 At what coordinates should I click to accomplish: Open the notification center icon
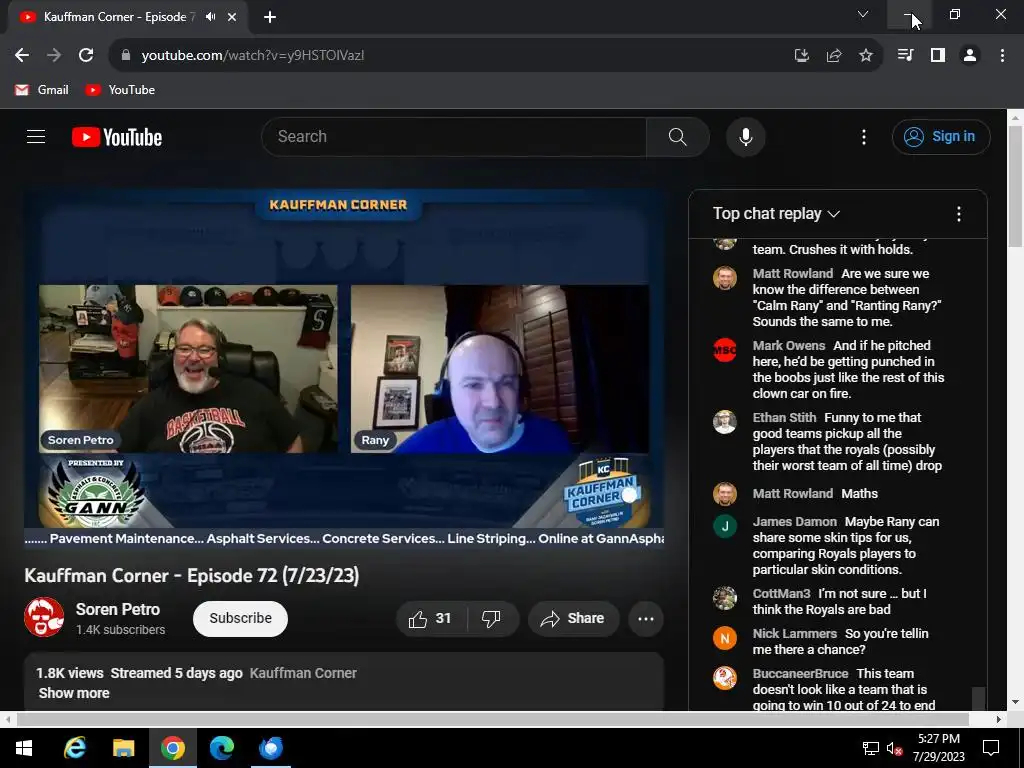(991, 748)
